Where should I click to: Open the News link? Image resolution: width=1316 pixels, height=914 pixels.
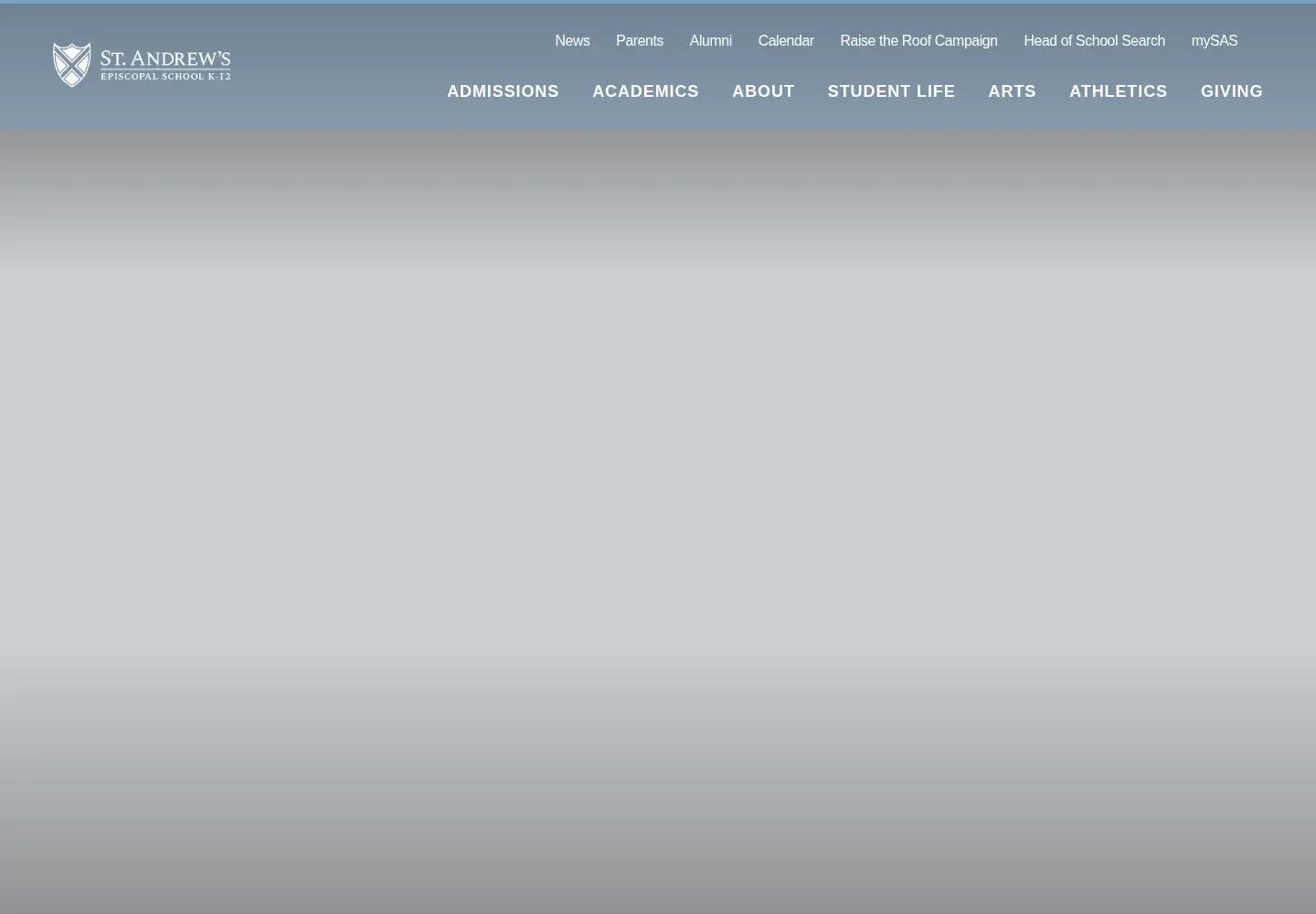pos(572,41)
